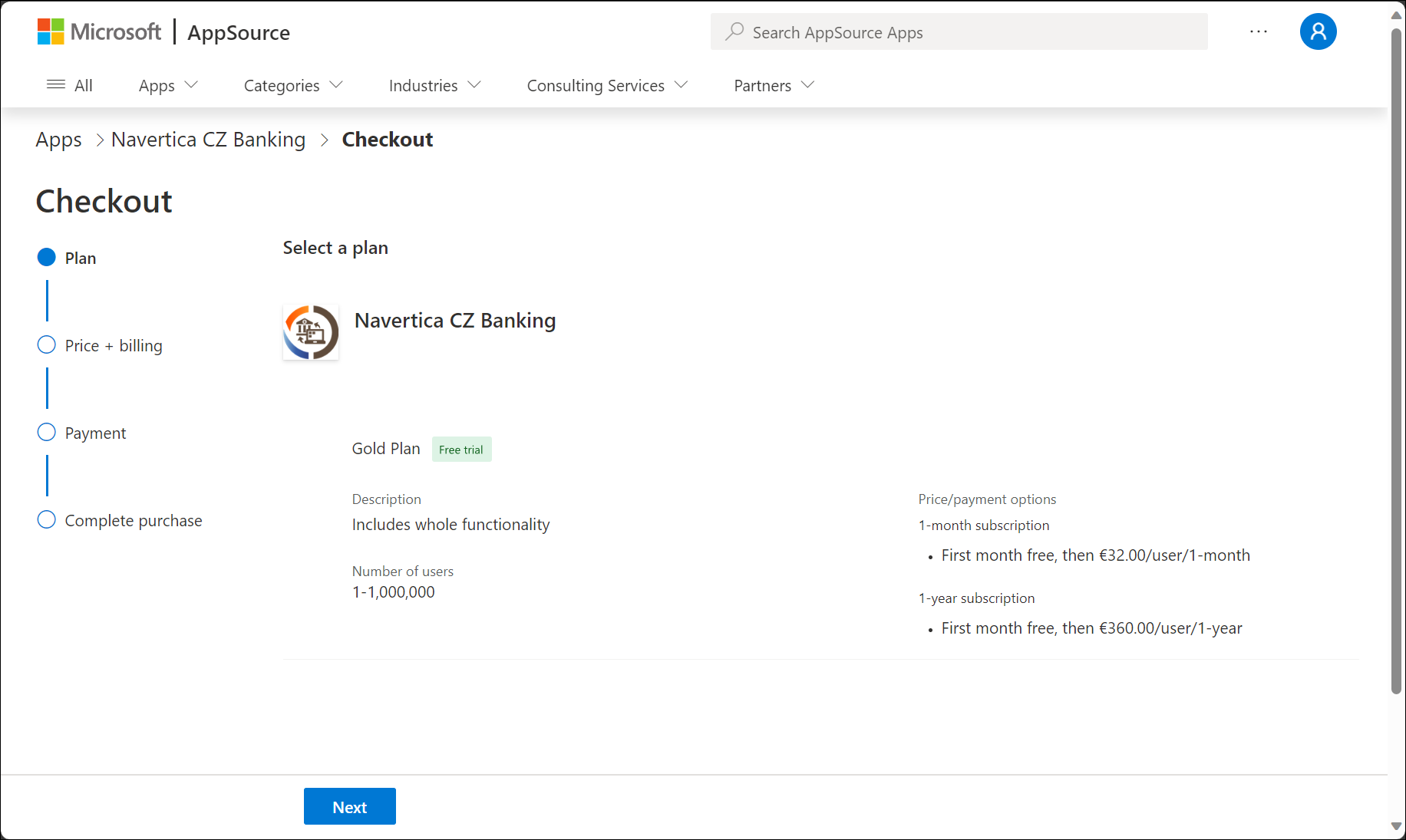Click the scrollbar up arrow
This screenshot has width=1406, height=840.
click(1397, 15)
